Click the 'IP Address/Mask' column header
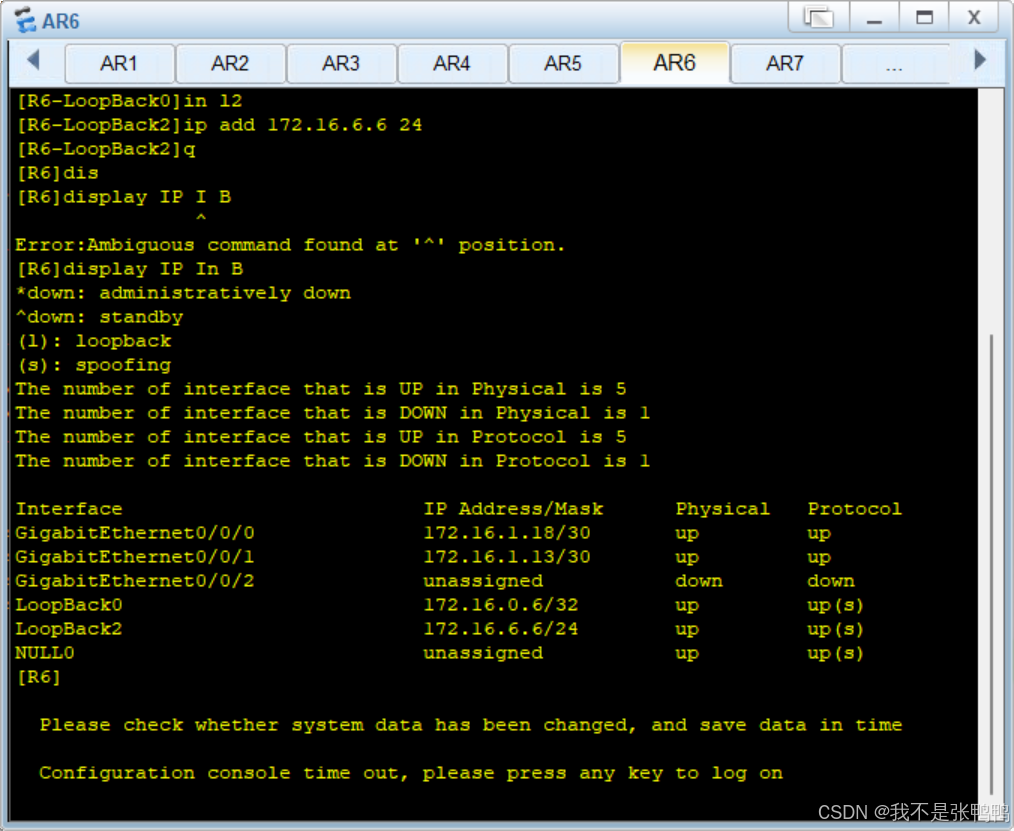The image size is (1014, 831). (513, 509)
